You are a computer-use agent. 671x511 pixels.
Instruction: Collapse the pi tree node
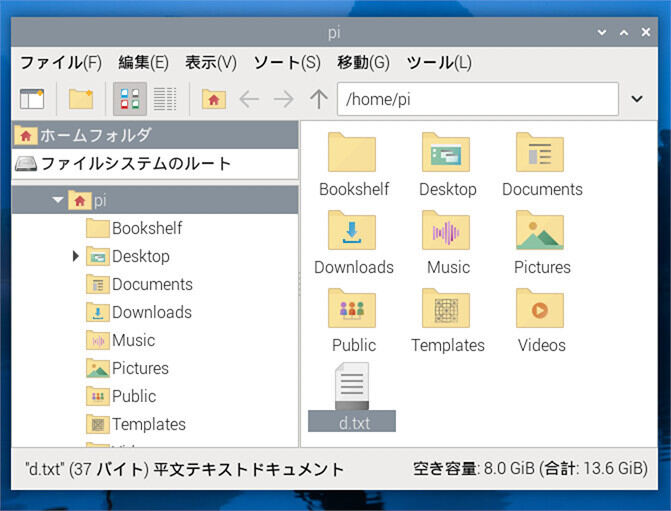(57, 200)
